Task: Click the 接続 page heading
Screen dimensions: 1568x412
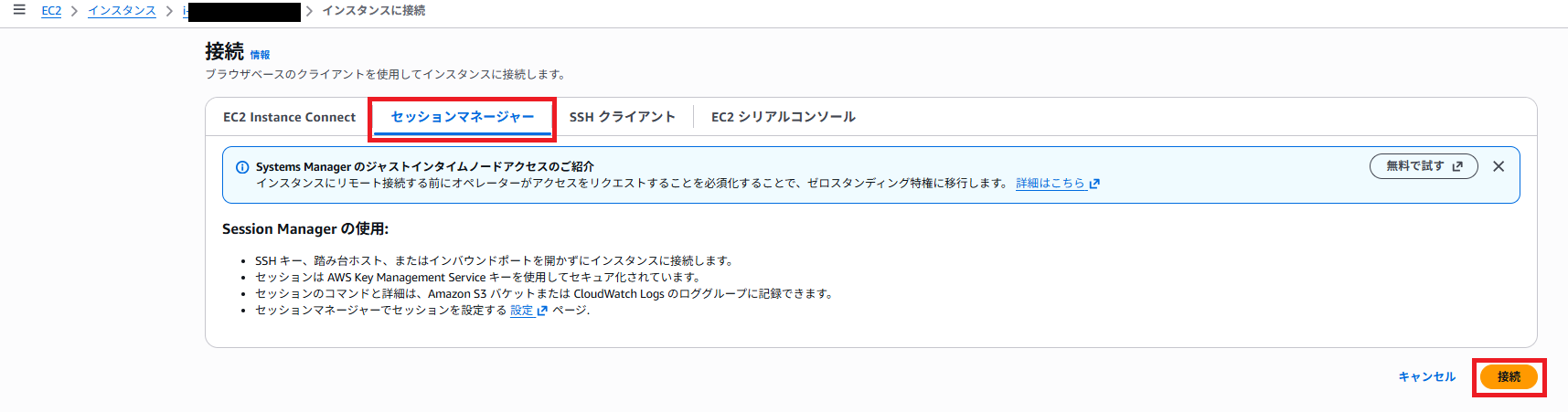Action: click(224, 52)
